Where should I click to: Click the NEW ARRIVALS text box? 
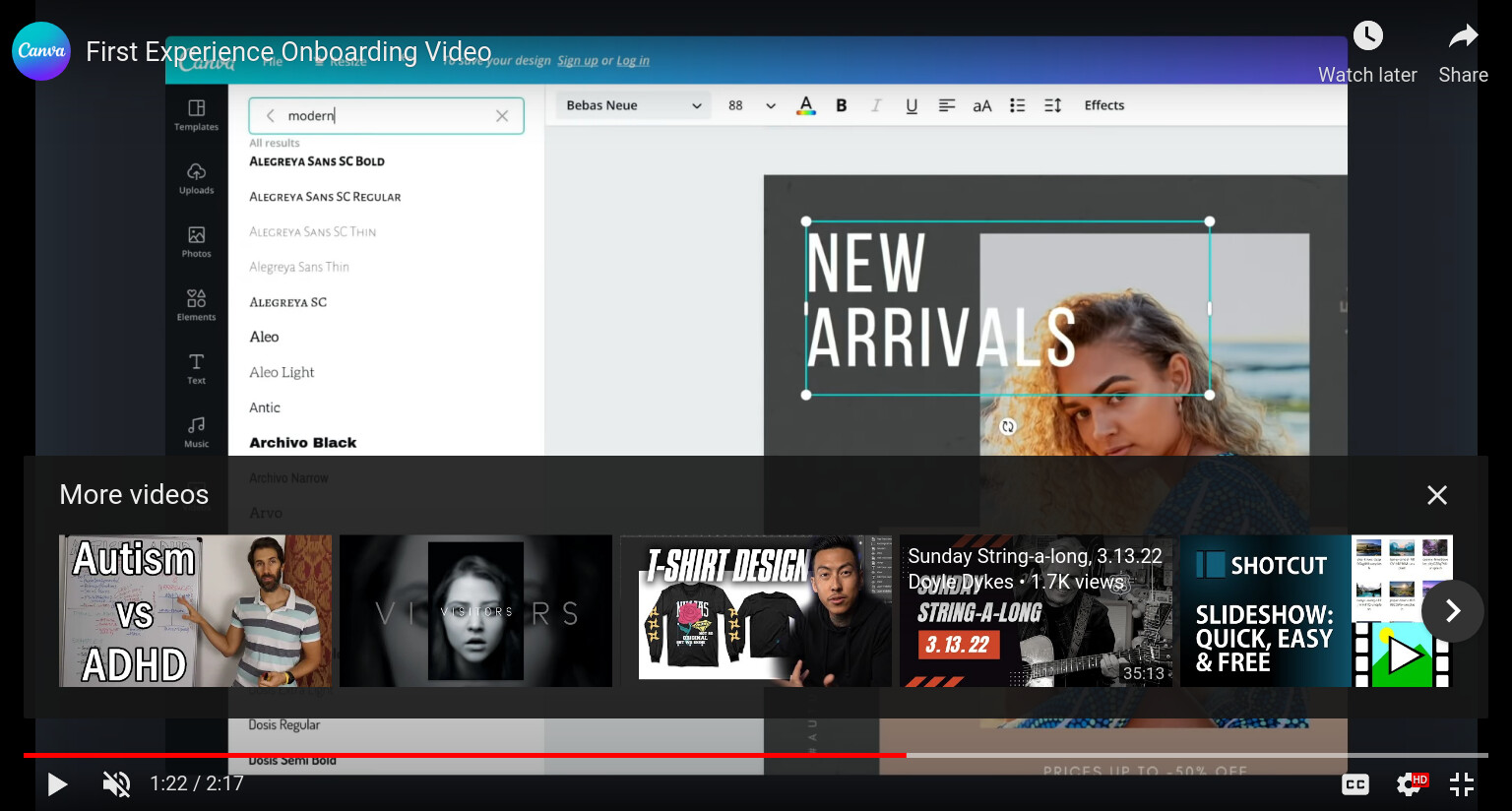[x=1008, y=308]
